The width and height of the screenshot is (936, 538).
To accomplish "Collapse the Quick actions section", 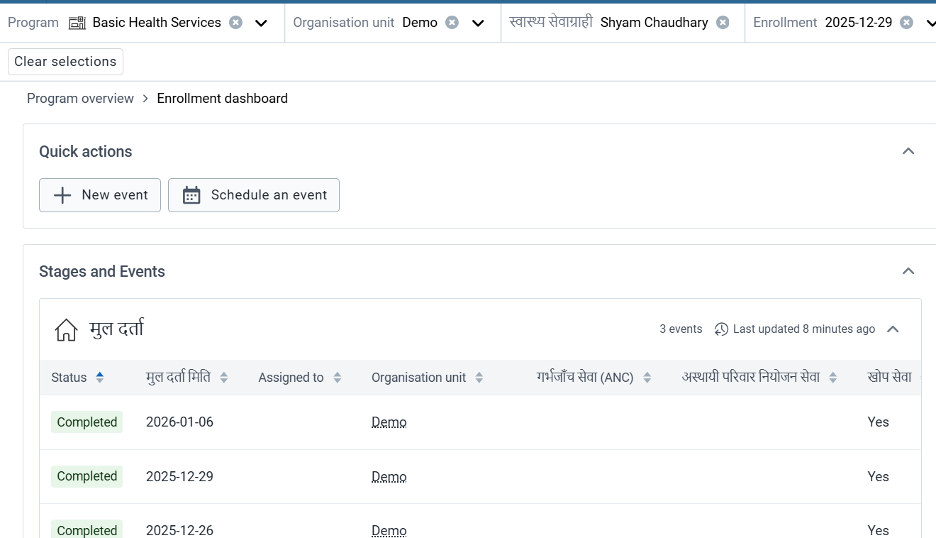I will 908,151.
